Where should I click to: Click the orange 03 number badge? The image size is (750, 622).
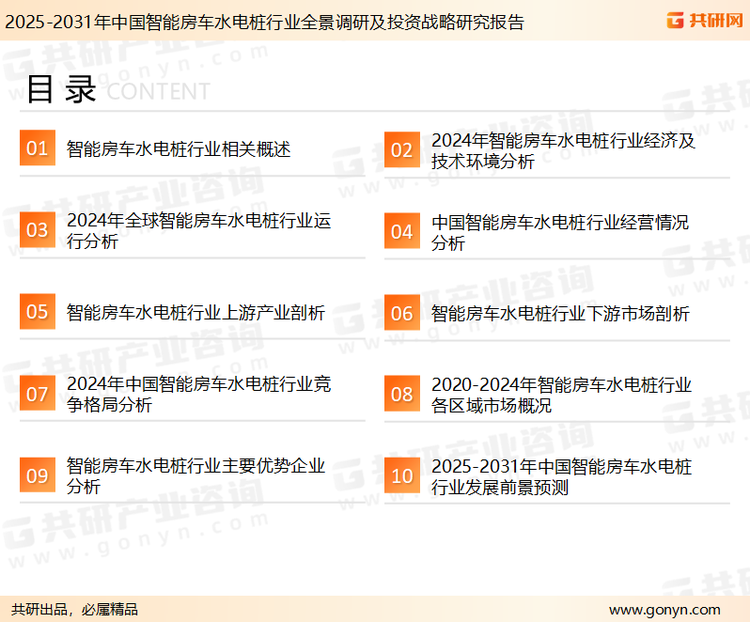pos(37,230)
